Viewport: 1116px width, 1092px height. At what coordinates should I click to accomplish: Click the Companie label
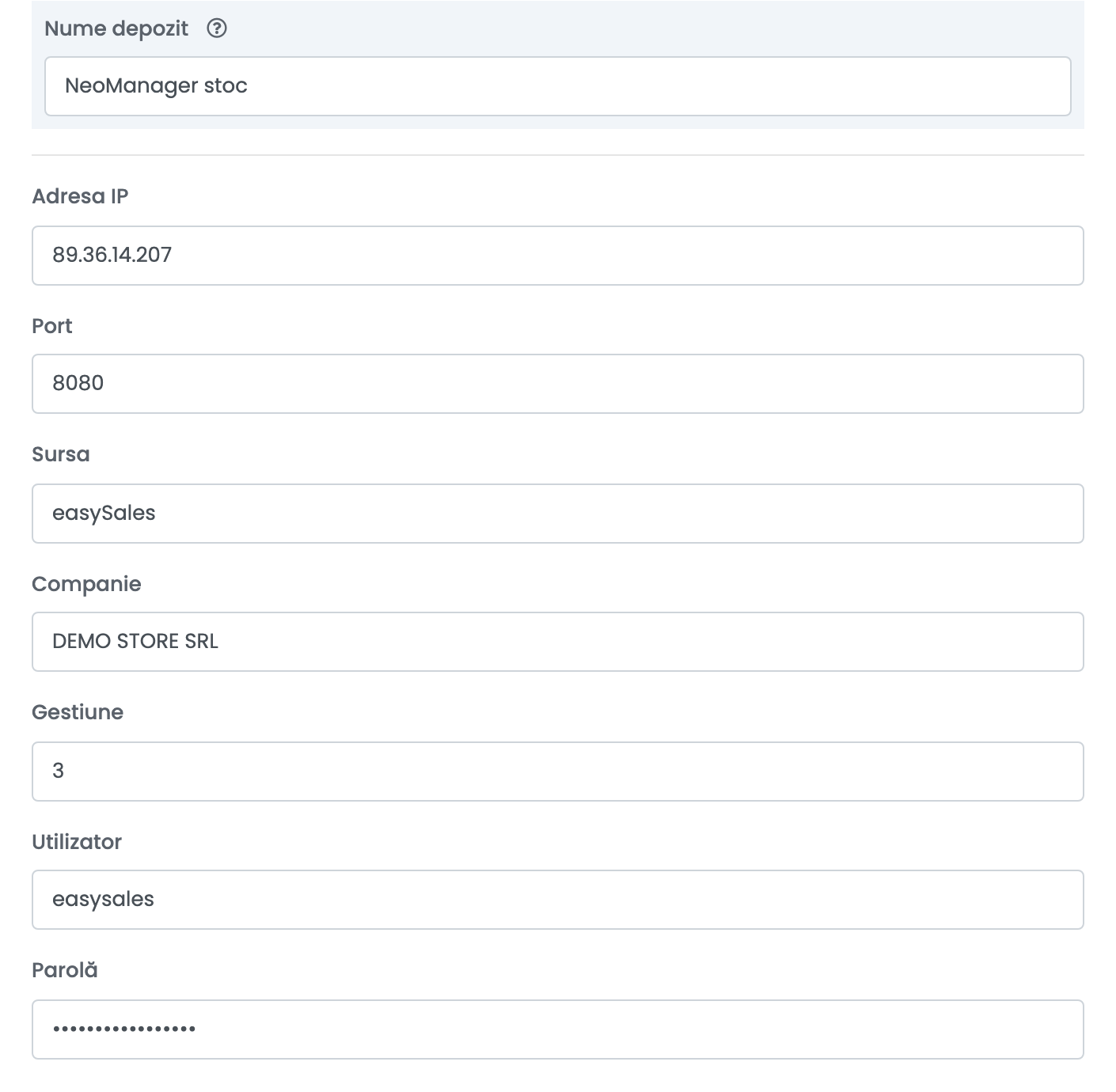[x=86, y=584]
